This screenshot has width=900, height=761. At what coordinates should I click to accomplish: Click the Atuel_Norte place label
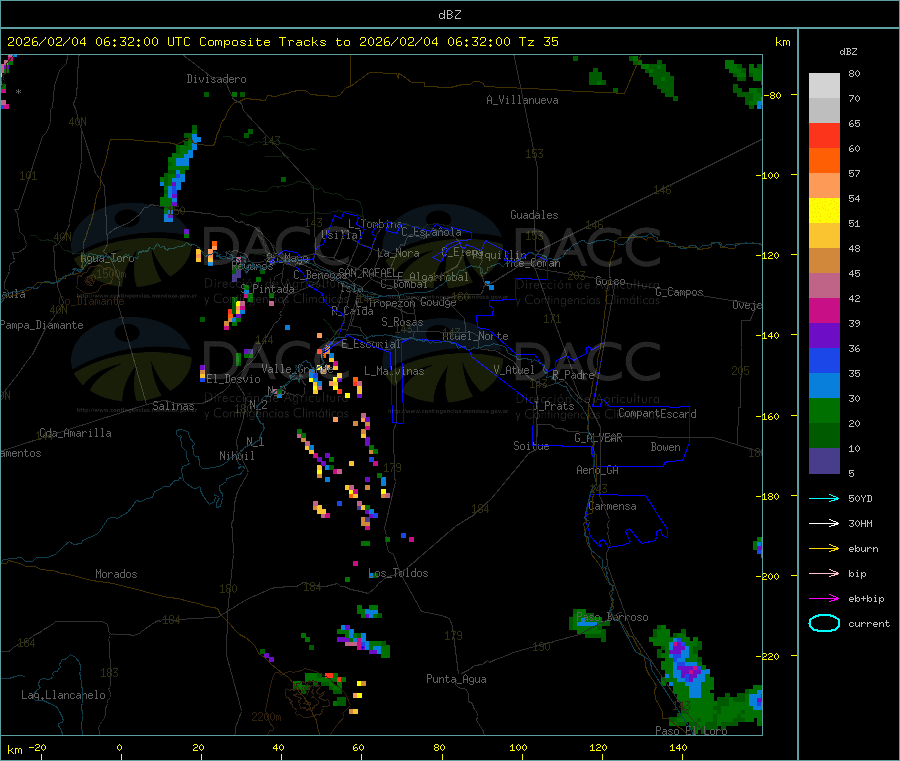pyautogui.click(x=475, y=336)
